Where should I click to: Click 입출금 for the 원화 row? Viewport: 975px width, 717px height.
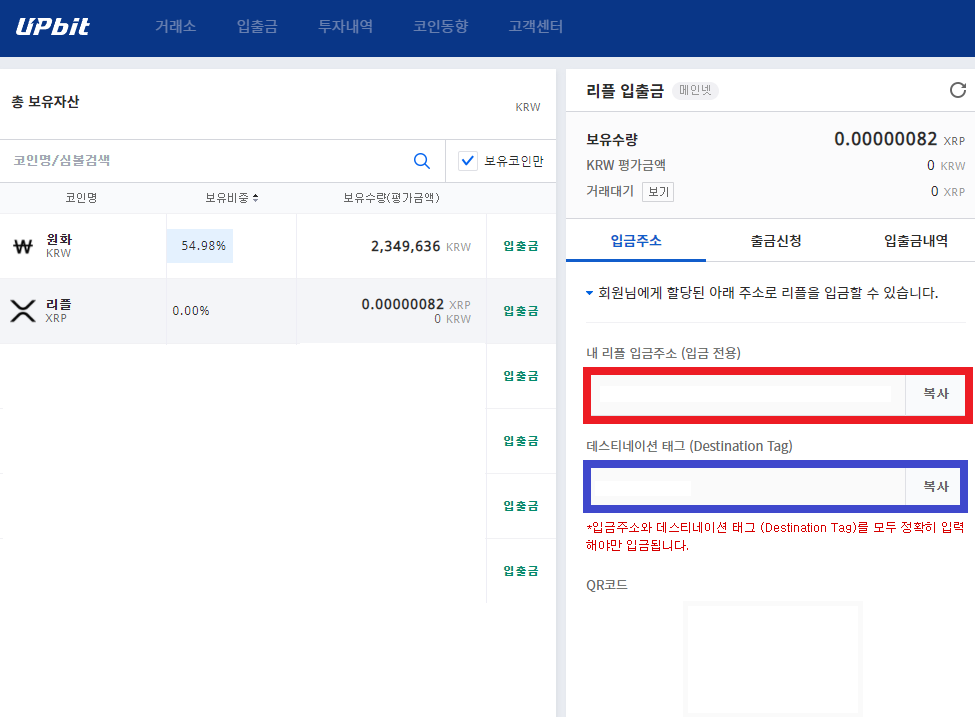pyautogui.click(x=521, y=246)
